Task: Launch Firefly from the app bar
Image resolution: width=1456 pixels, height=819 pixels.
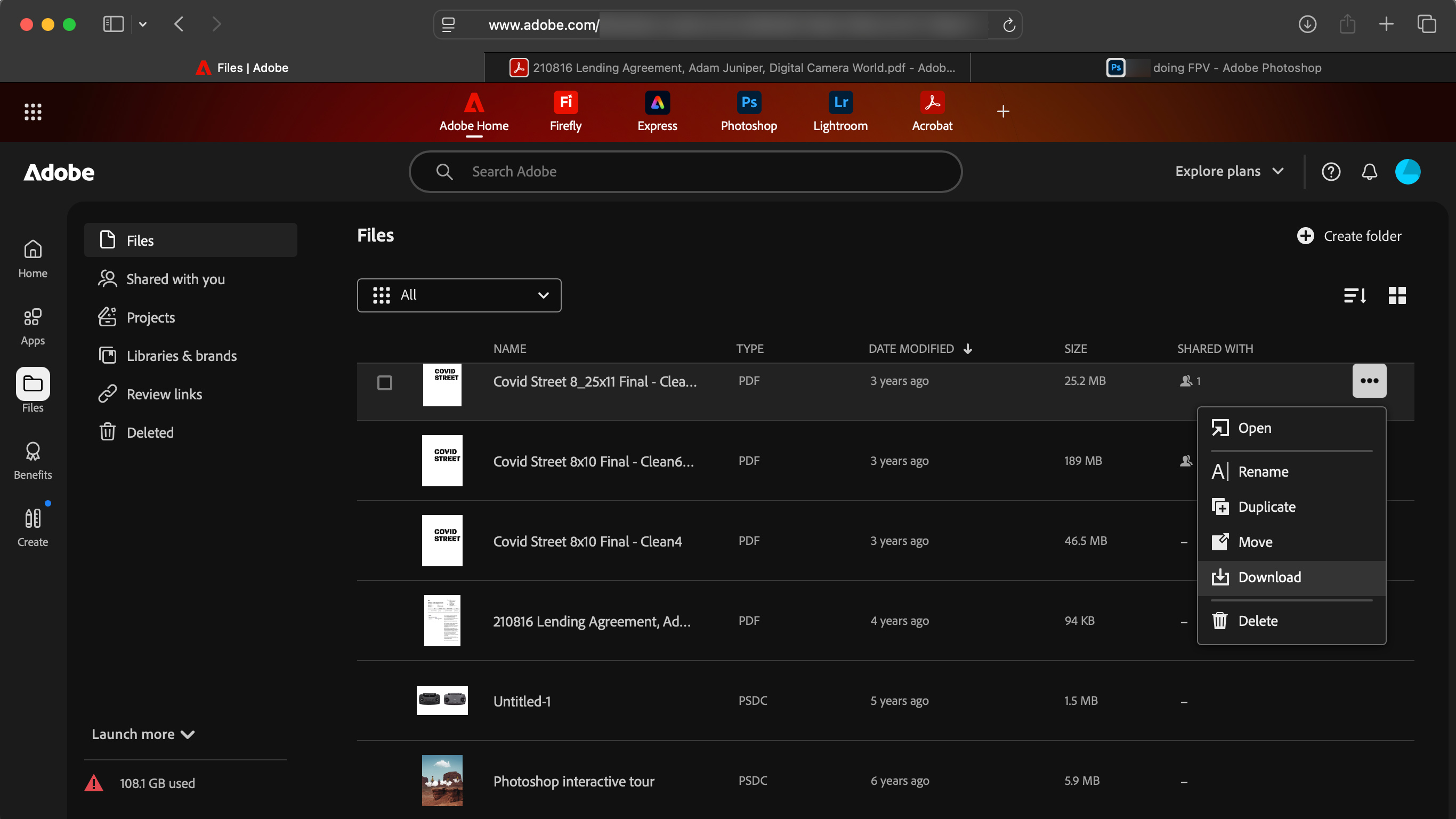Action: coord(565,112)
